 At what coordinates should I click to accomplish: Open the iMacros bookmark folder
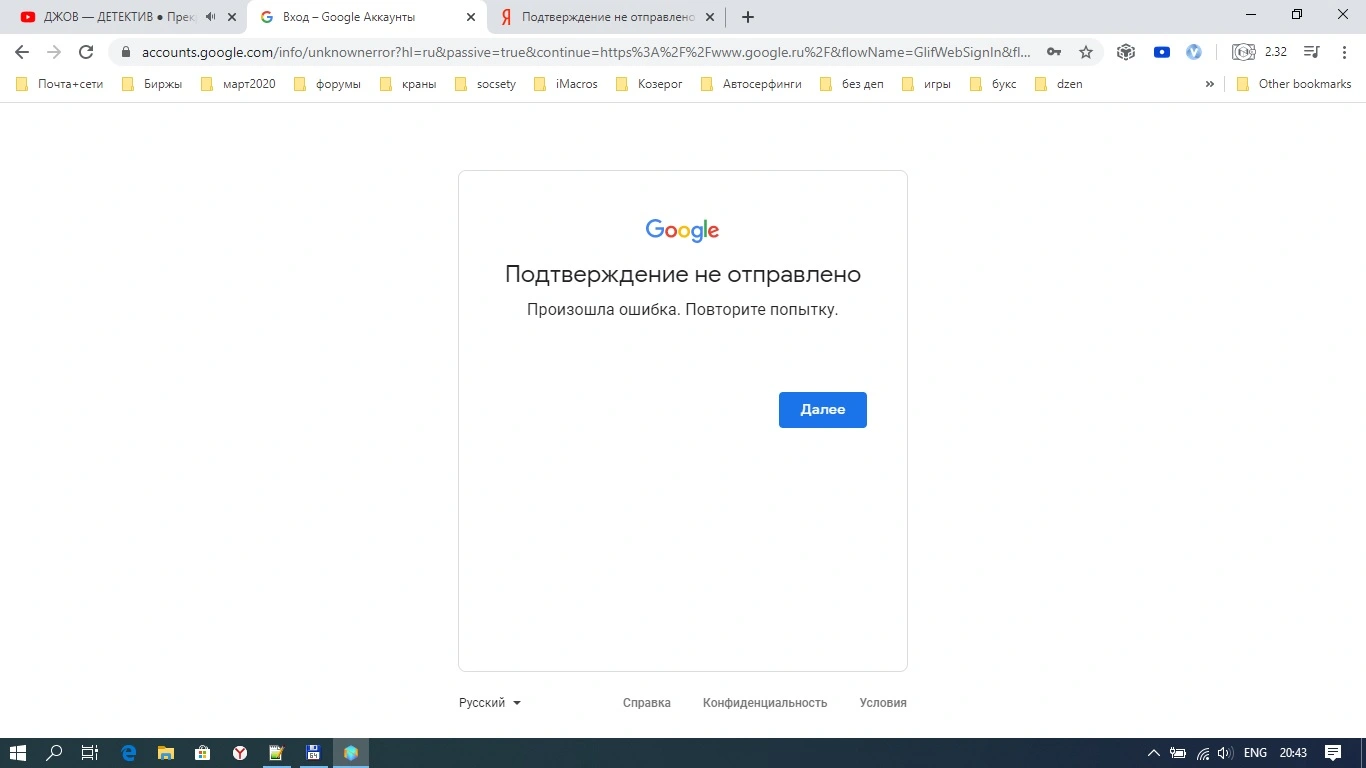566,84
